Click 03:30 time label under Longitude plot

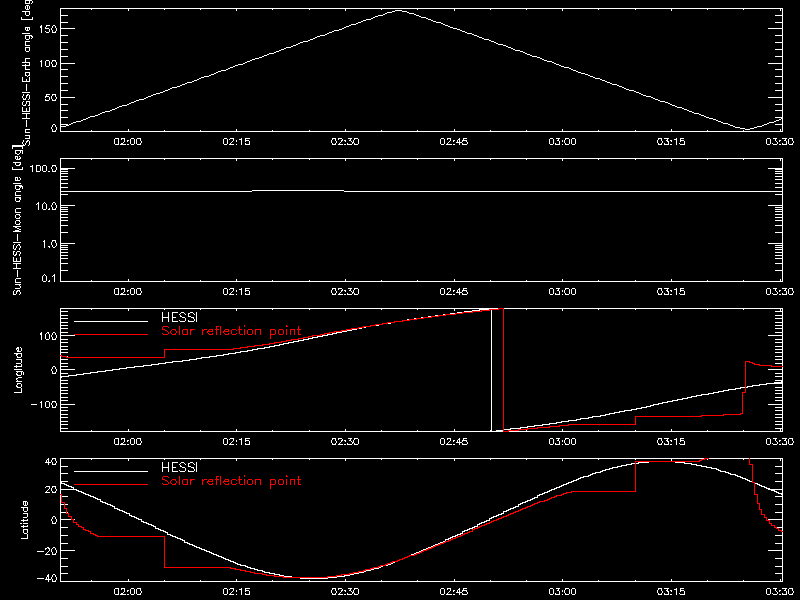tap(780, 442)
